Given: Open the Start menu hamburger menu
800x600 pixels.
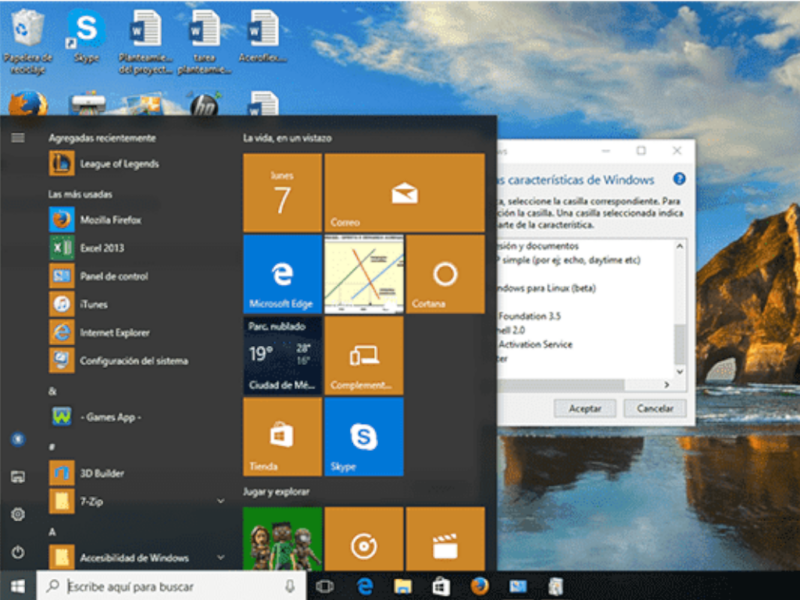Looking at the screenshot, I should coord(19,139).
